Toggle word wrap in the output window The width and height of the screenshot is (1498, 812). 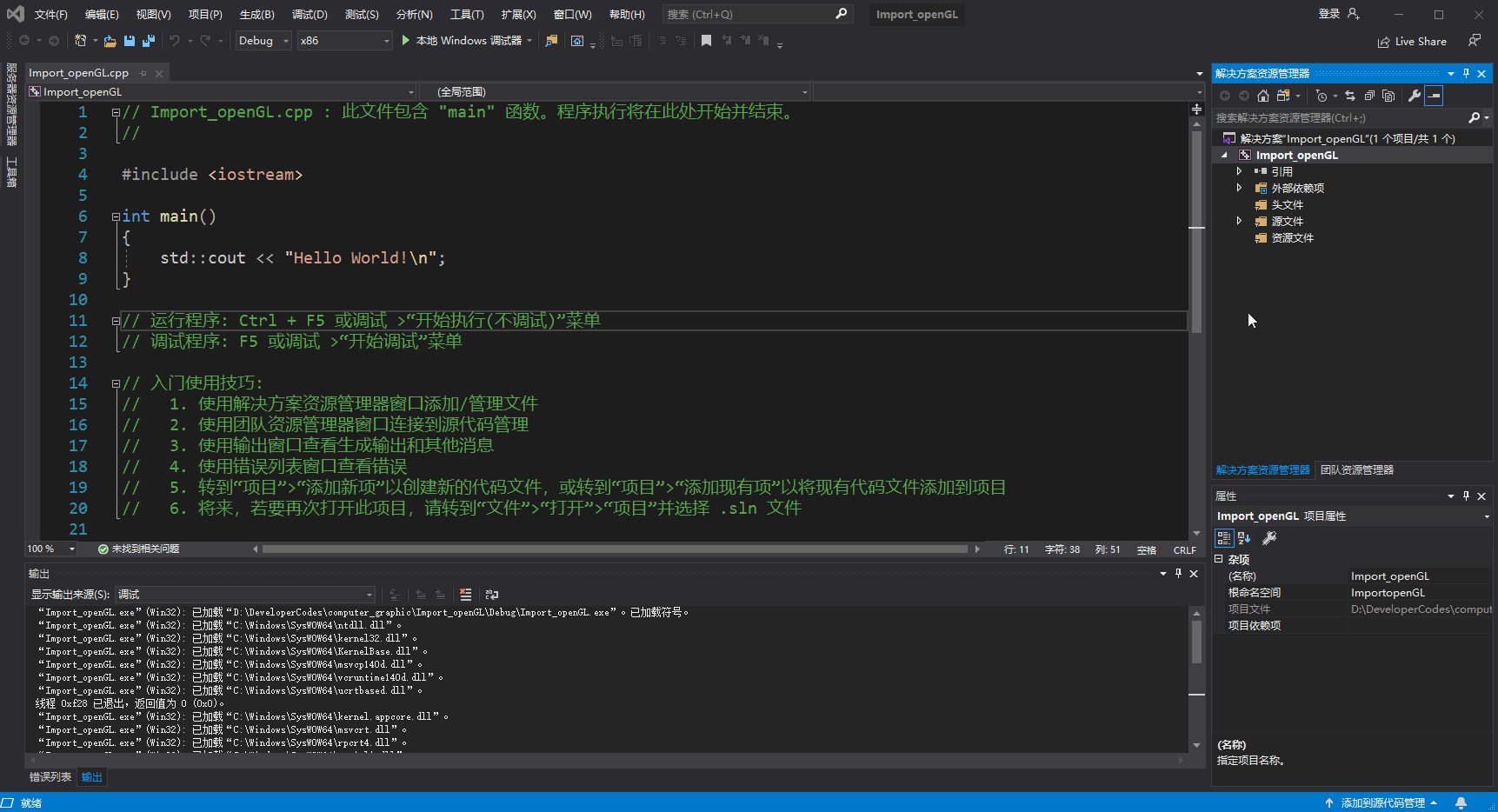point(492,594)
